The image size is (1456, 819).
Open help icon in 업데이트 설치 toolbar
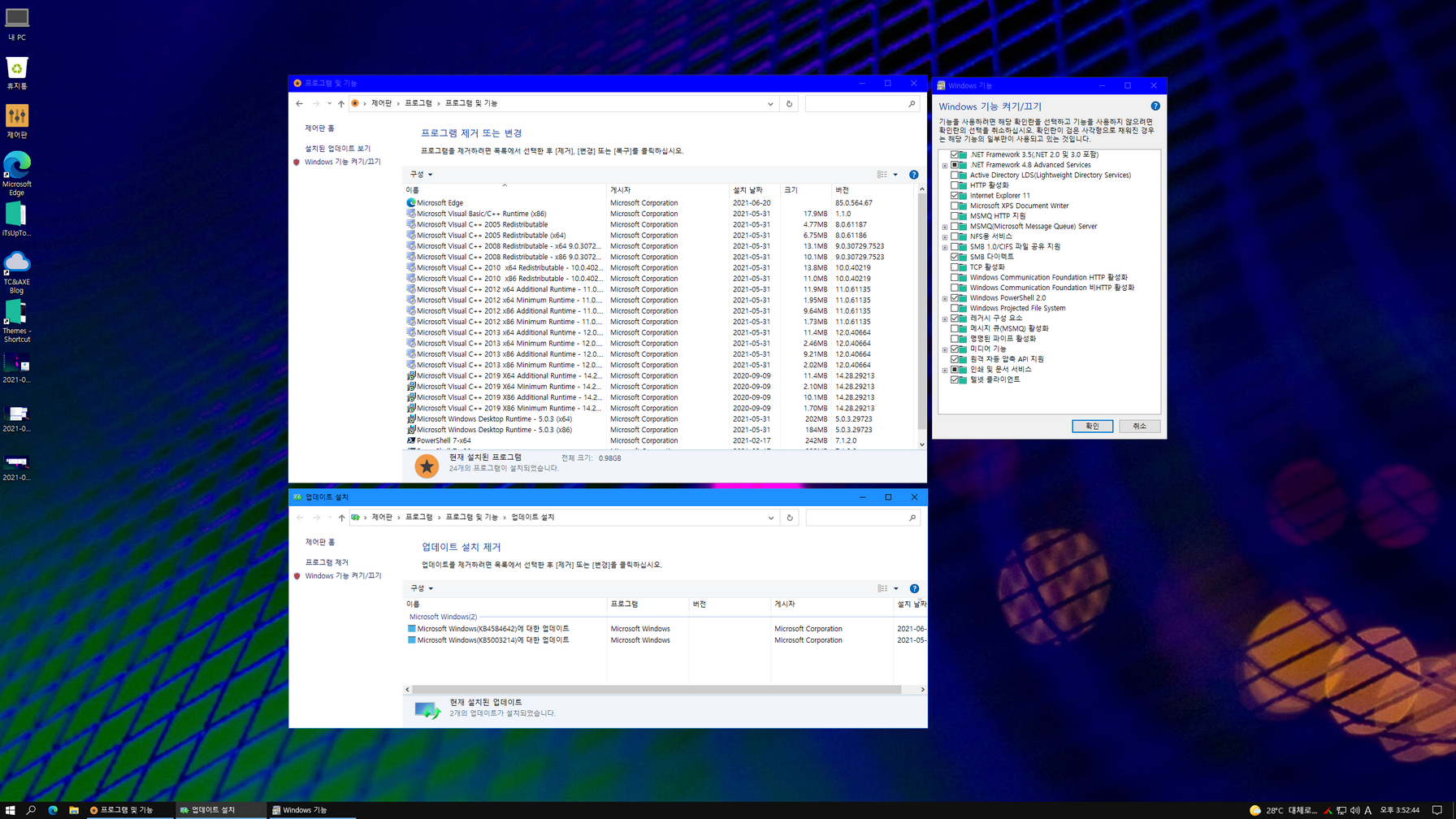(915, 588)
